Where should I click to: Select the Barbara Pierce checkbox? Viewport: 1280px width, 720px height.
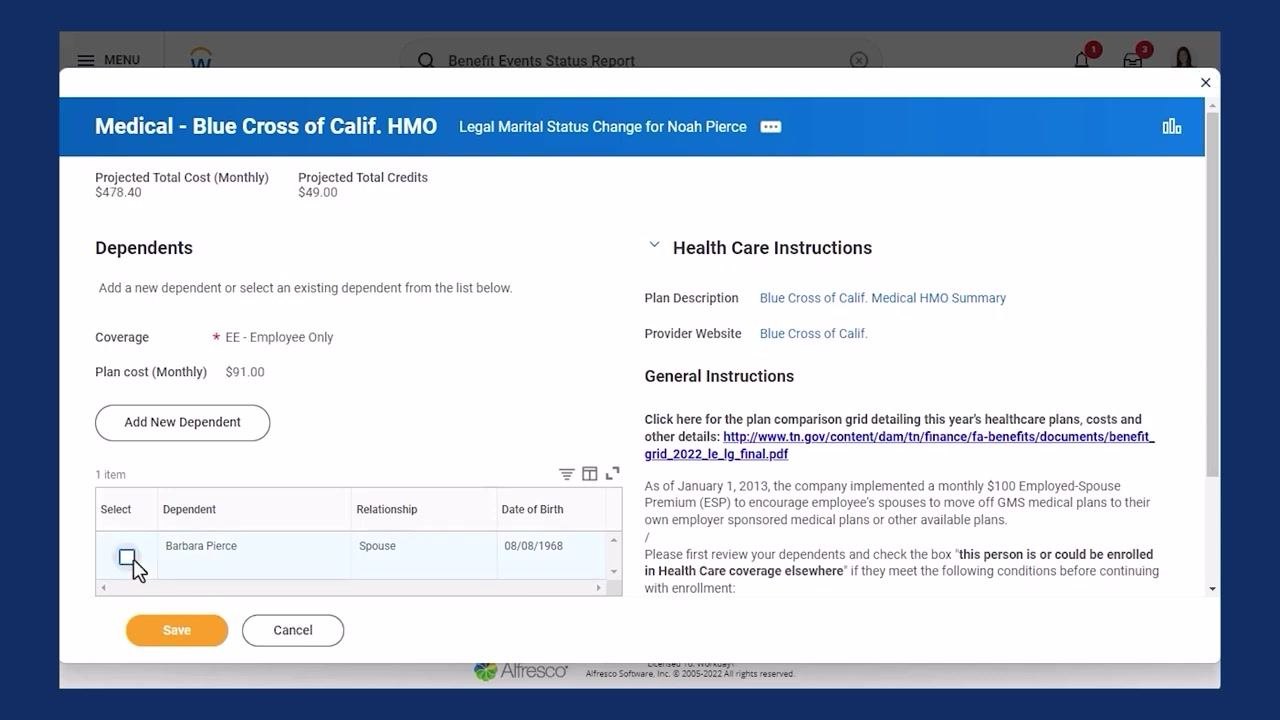[127, 557]
